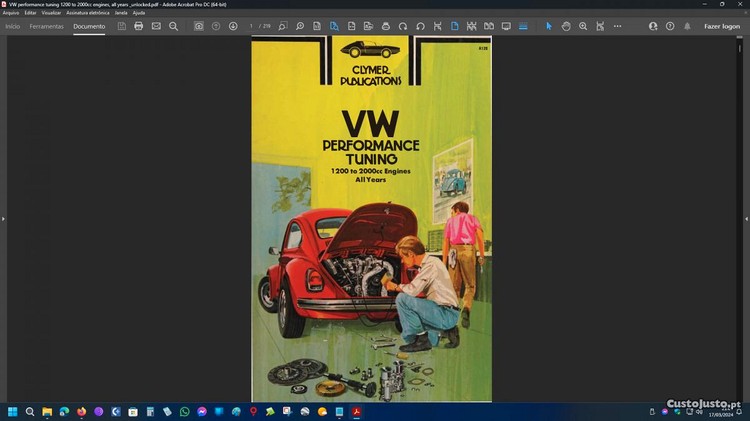Click the Save disk icon

(122, 26)
